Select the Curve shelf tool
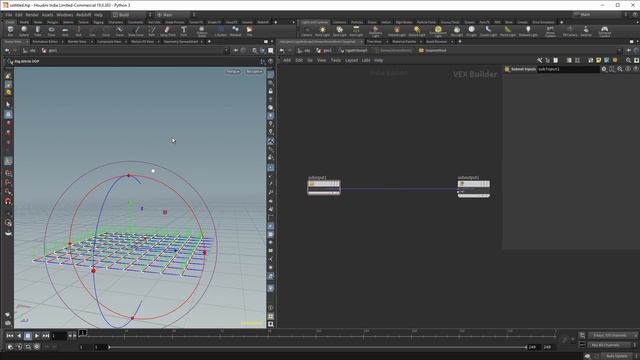Image resolution: width=640 pixels, height=360 pixels. coord(120,31)
